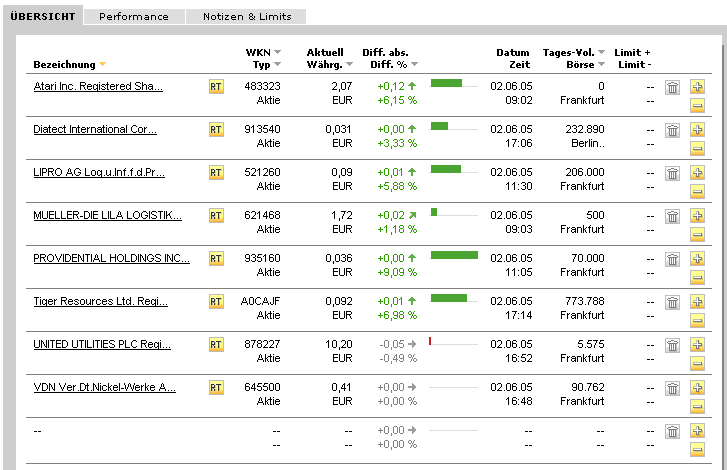Sort by Bezeichnung using the orange arrow
Image resolution: width=727 pixels, height=470 pixels.
pos(102,64)
